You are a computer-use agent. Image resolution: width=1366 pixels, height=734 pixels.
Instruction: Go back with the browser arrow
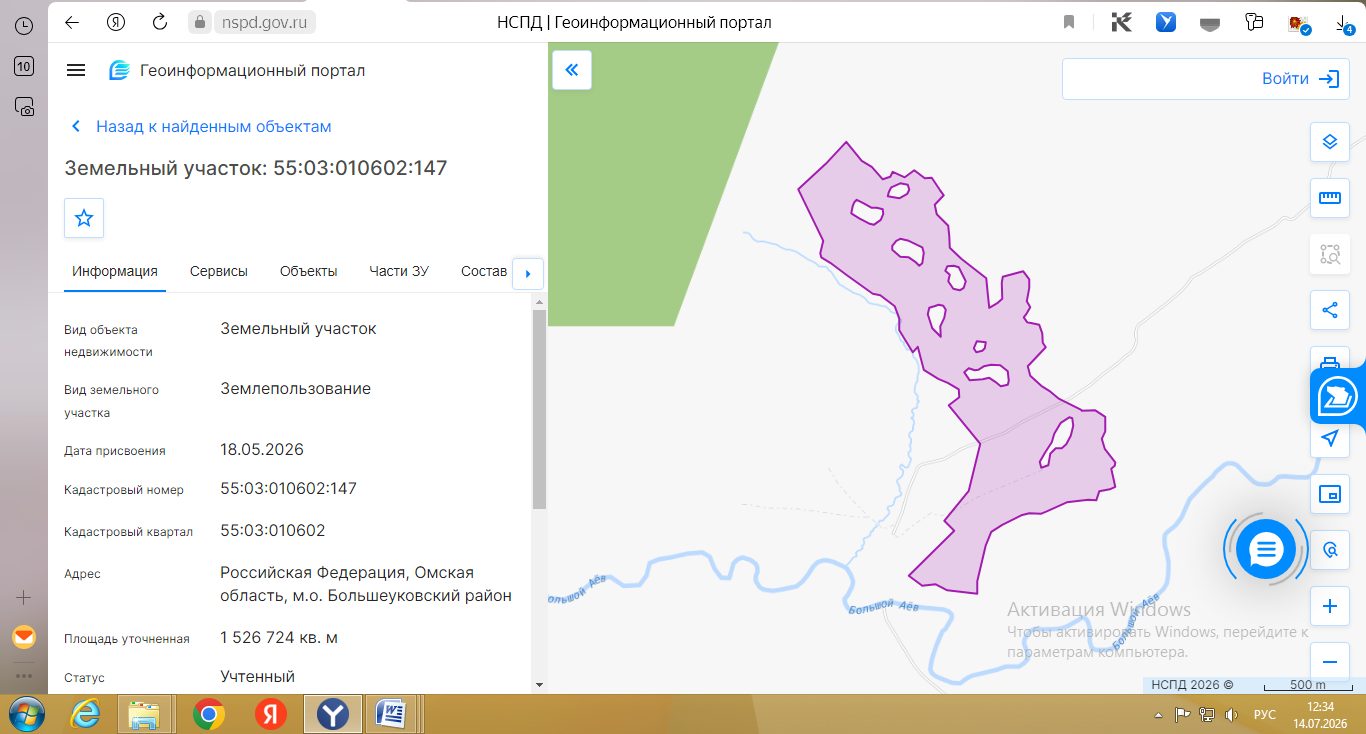(72, 22)
